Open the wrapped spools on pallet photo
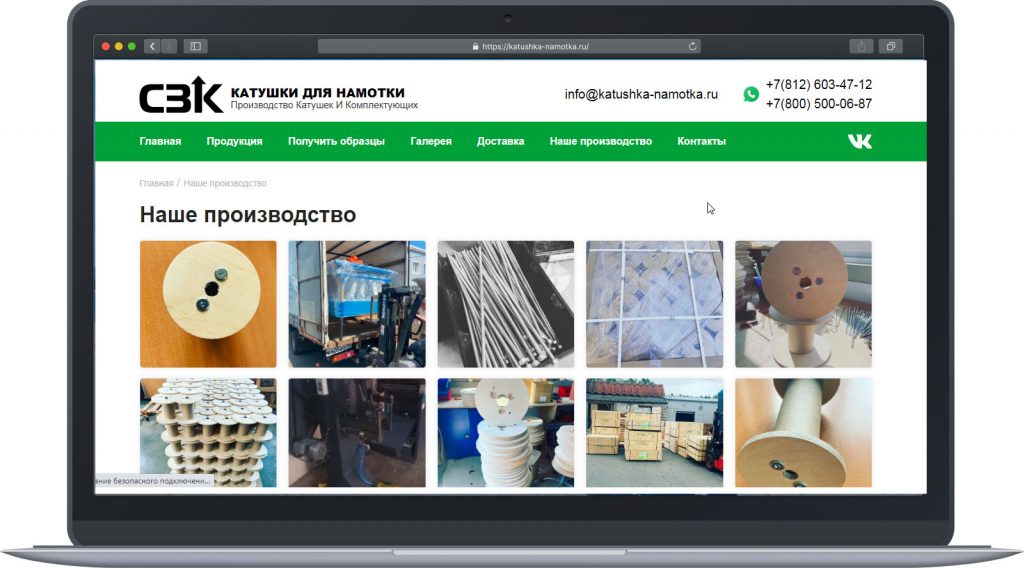Screen dimensions: 1024x568 point(654,304)
